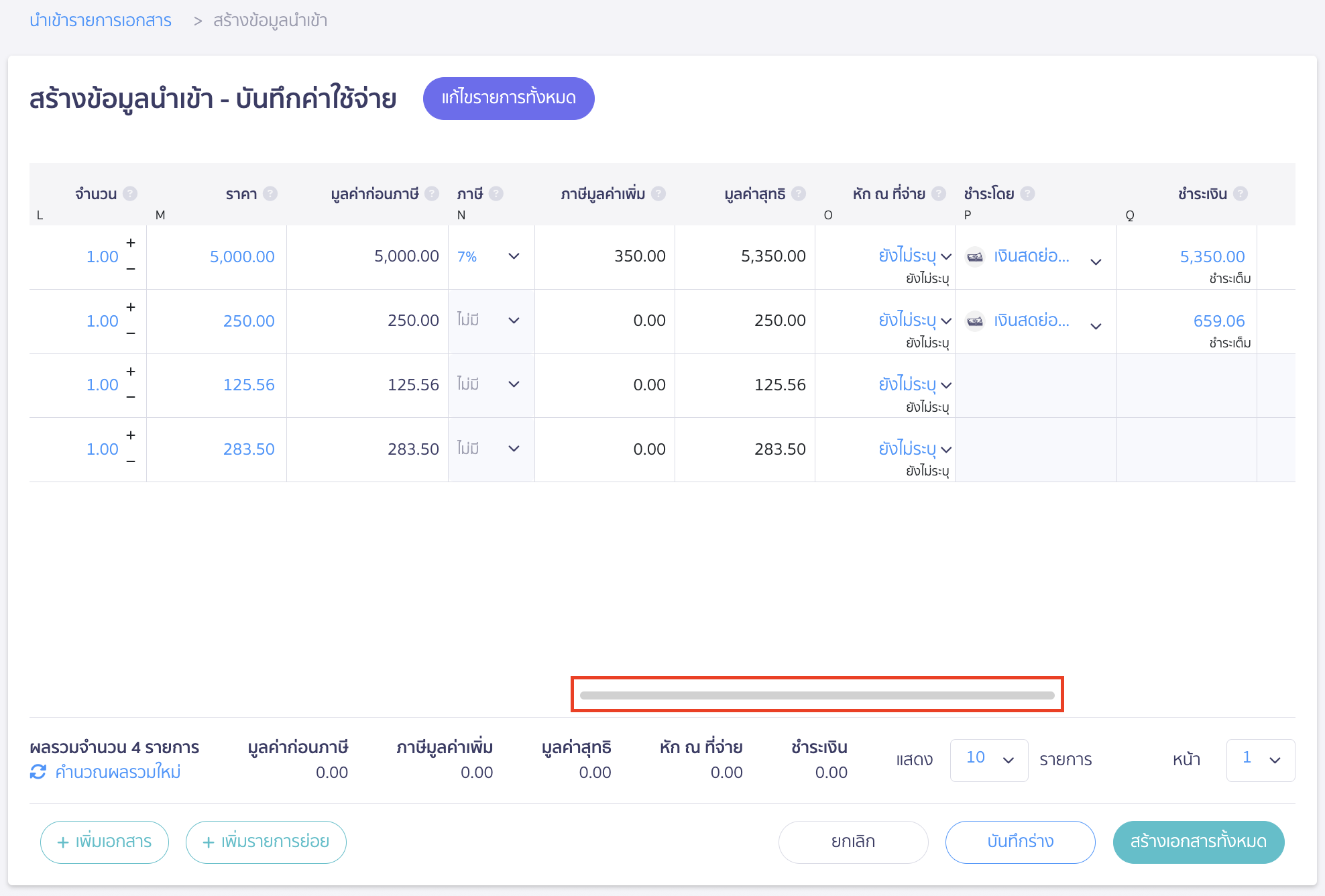The width and height of the screenshot is (1325, 896).
Task: Decrease quantity of the last row with minus stepper
Action: [130, 461]
